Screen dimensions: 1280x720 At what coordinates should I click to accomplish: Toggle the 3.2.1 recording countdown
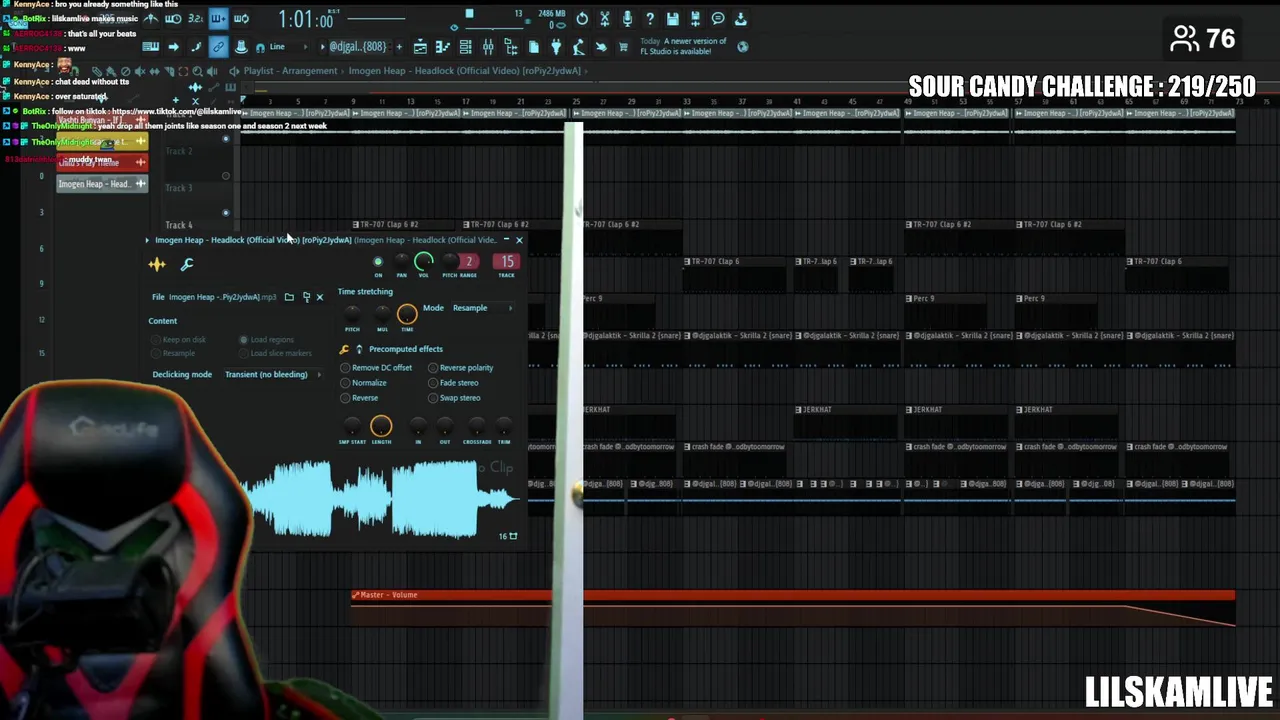coord(196,19)
